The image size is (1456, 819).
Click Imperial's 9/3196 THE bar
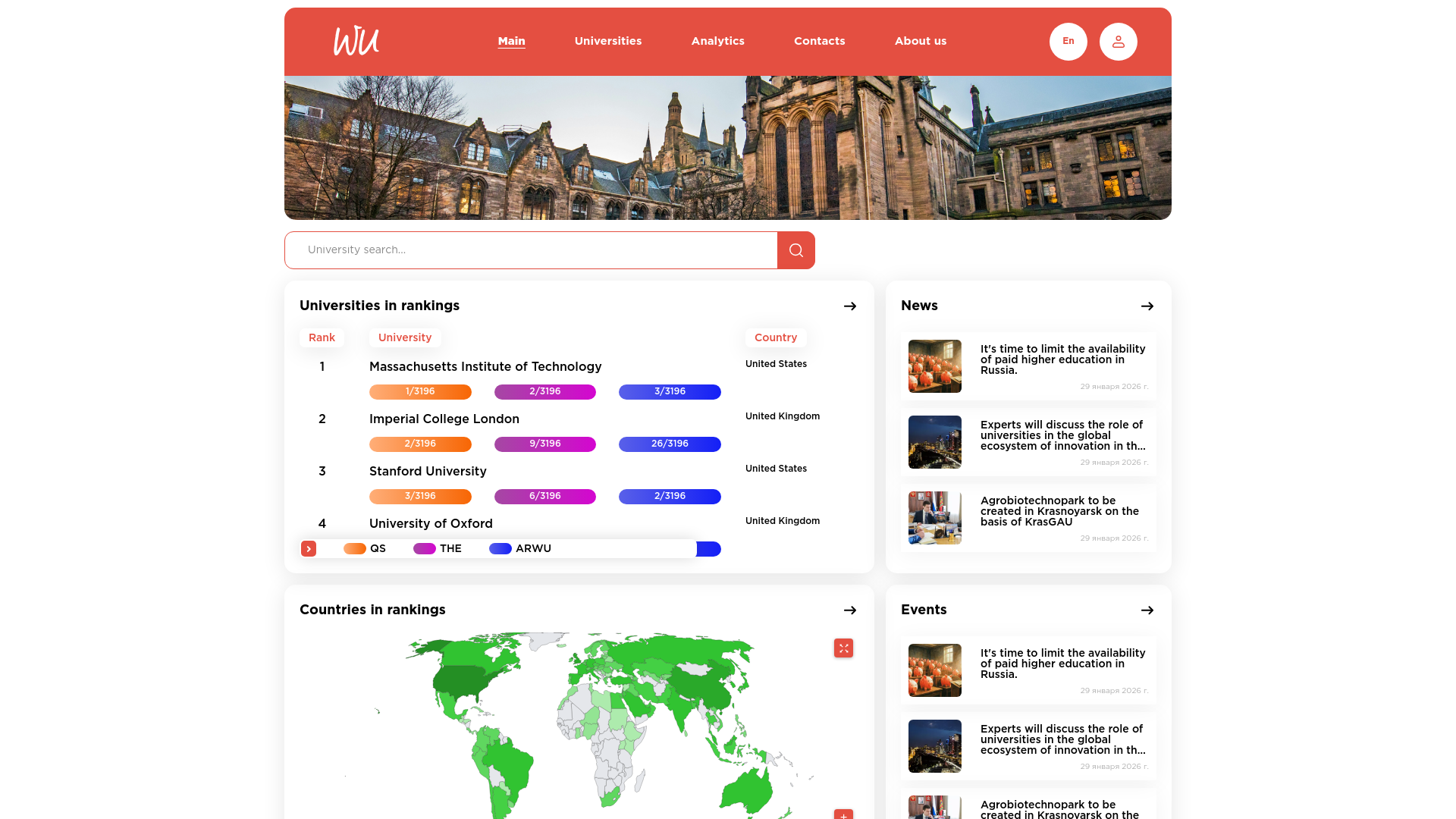pyautogui.click(x=545, y=444)
